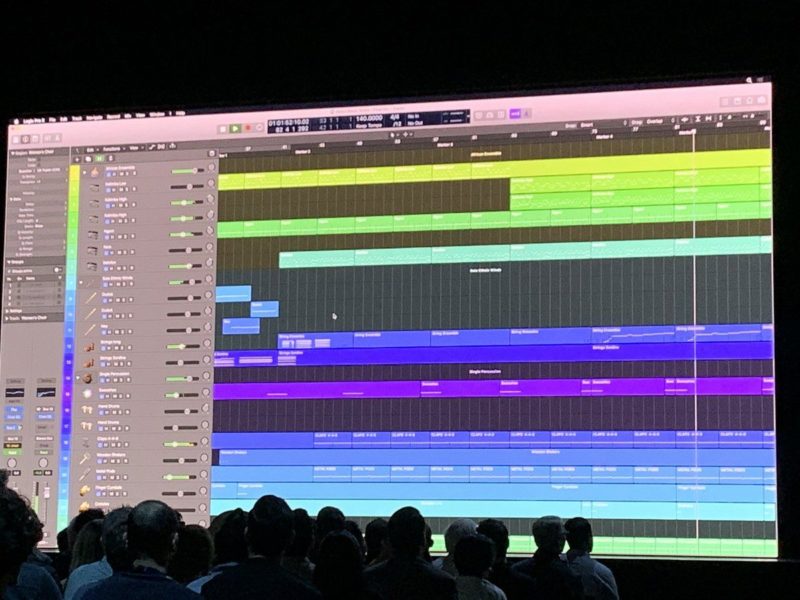This screenshot has width=800, height=600.
Task: Click the Kora track pan knob
Action: click(x=209, y=247)
